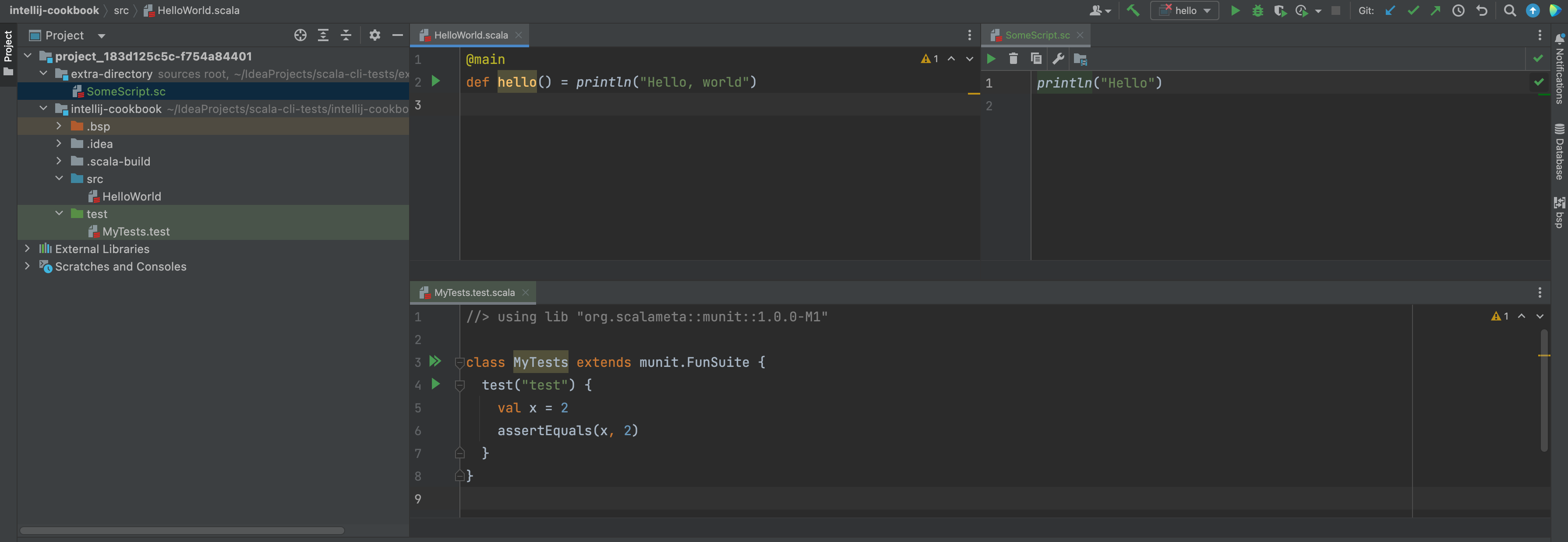Open Project view options gear
The image size is (1568, 542).
[375, 35]
